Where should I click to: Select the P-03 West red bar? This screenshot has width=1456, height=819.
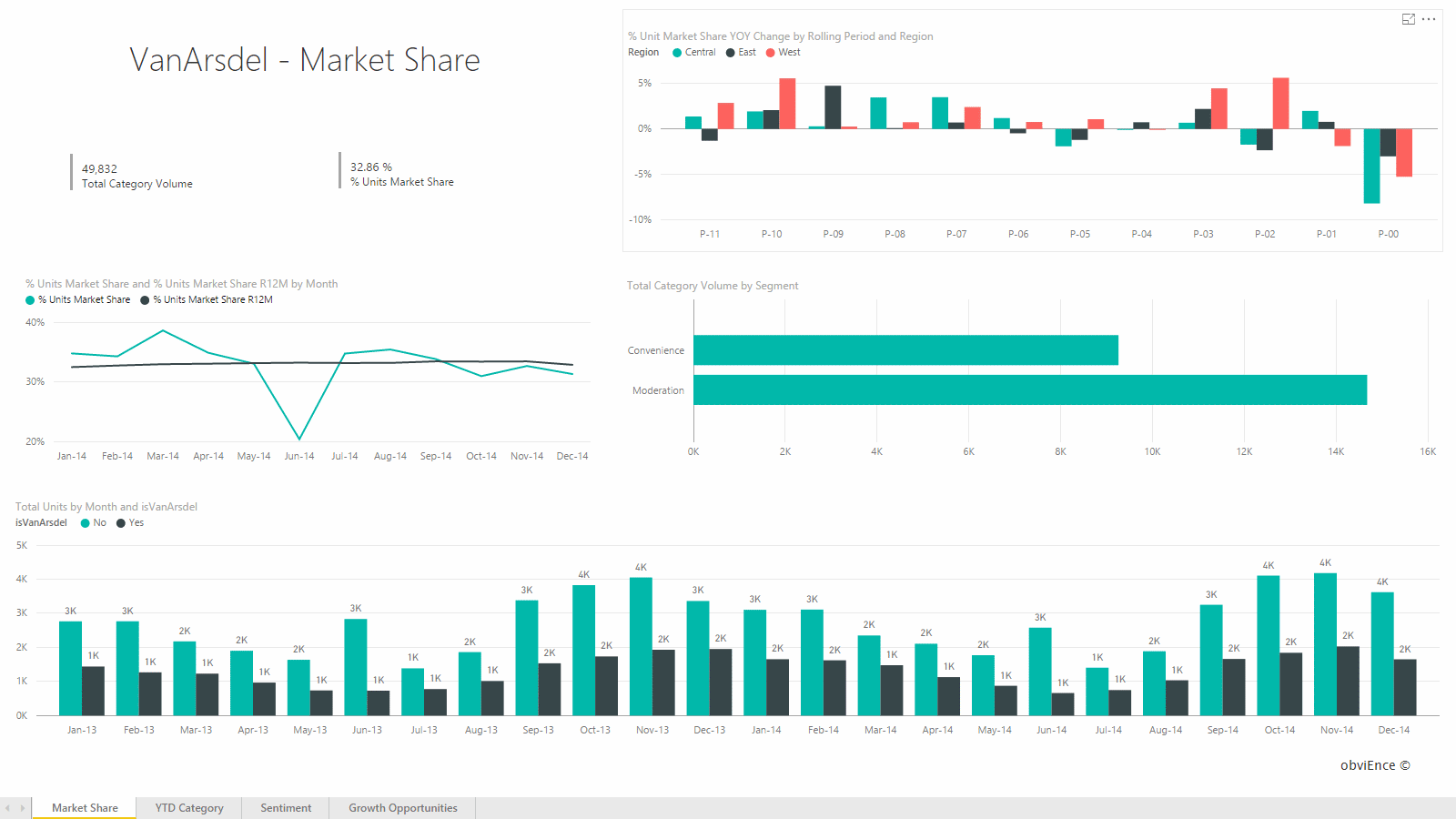(1219, 108)
